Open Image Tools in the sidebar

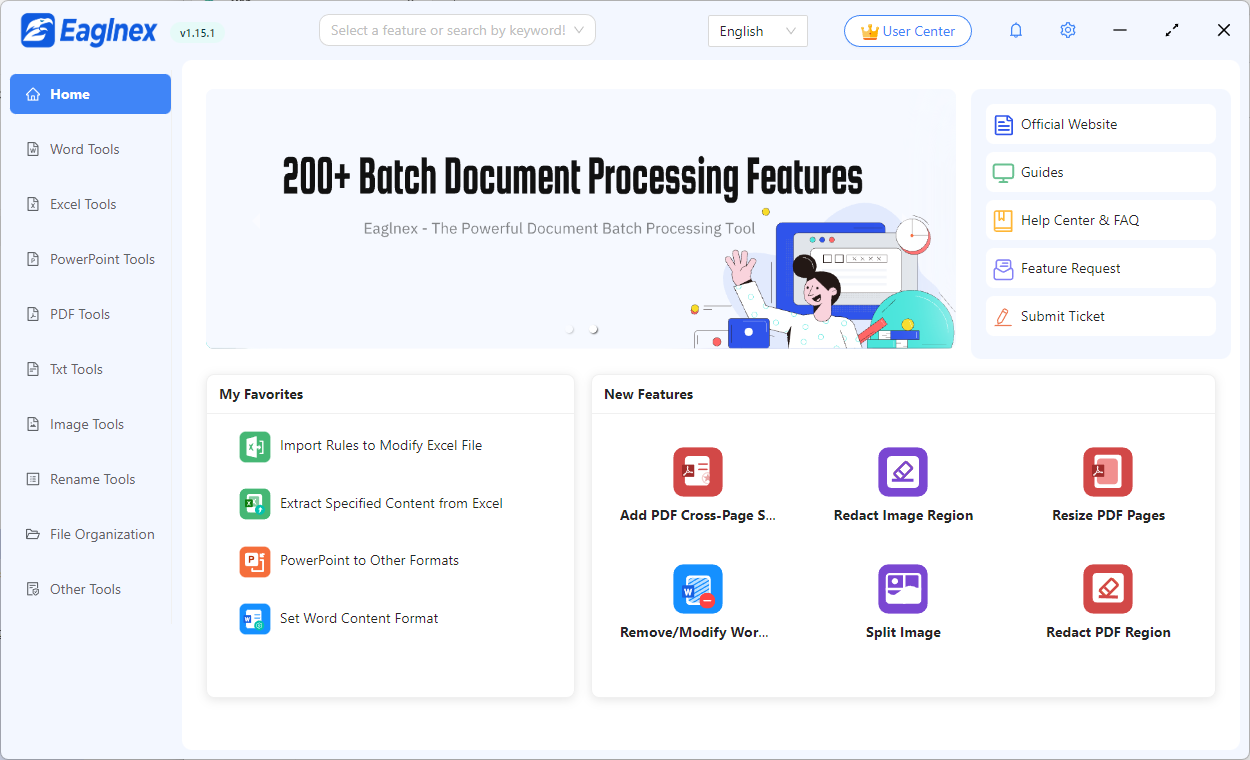pyautogui.click(x=90, y=424)
